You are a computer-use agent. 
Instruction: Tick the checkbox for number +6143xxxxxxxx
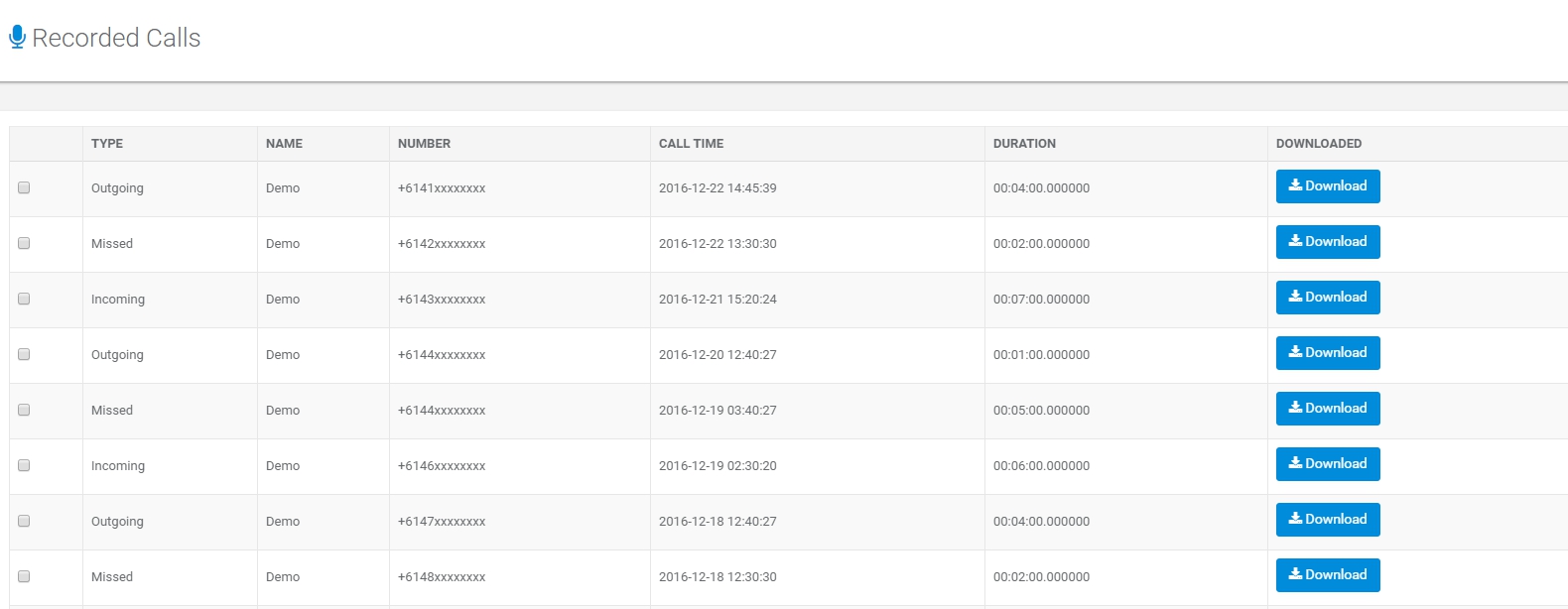coord(24,299)
